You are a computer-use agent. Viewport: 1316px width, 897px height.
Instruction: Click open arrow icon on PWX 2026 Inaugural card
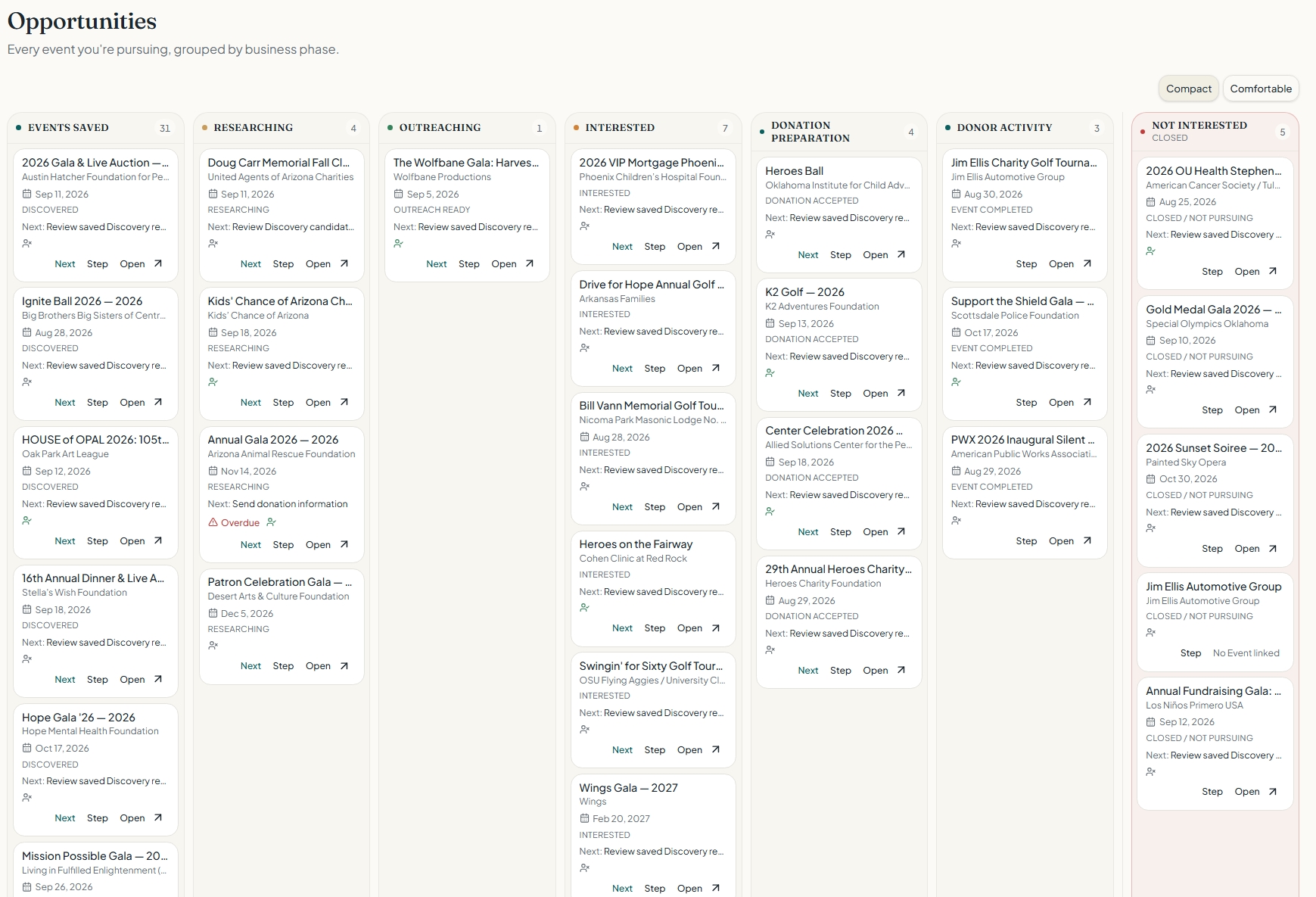(1087, 540)
